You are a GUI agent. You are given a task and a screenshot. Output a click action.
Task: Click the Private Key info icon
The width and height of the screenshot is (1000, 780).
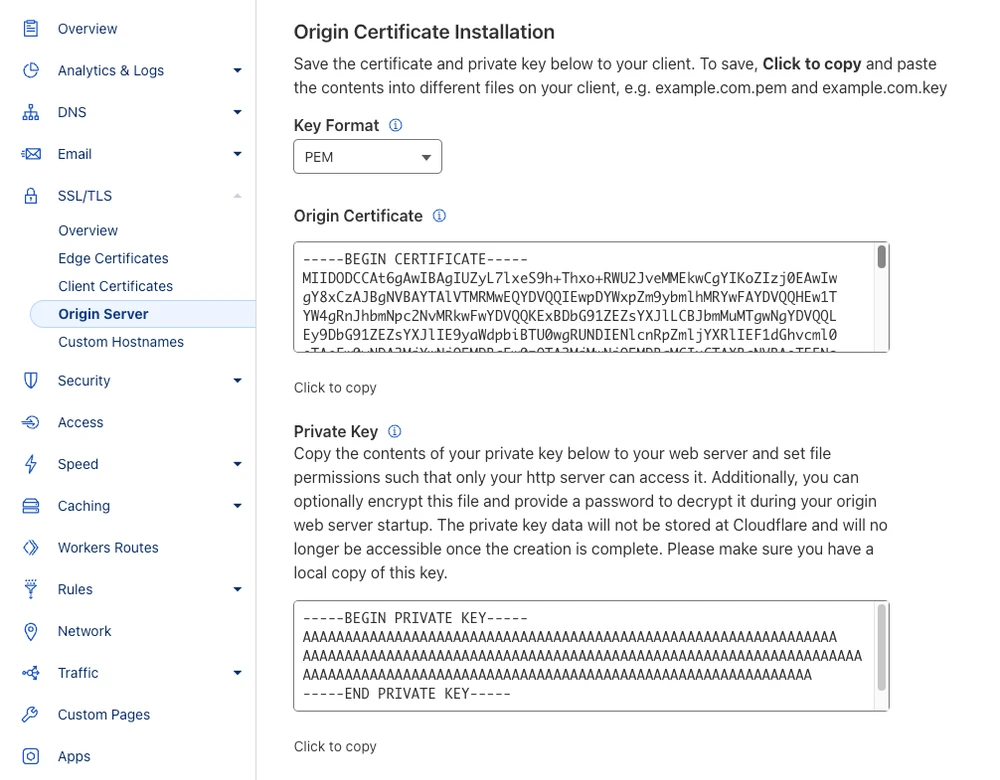394,432
